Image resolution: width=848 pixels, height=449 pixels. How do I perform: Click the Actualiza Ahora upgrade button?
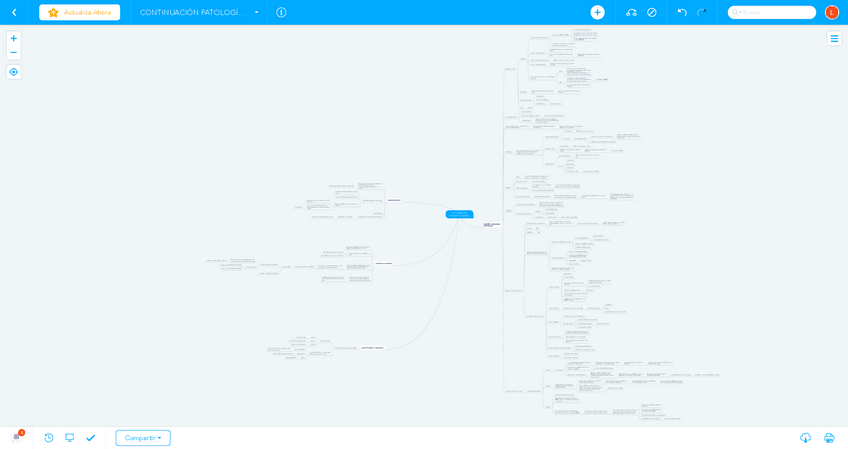coord(79,12)
